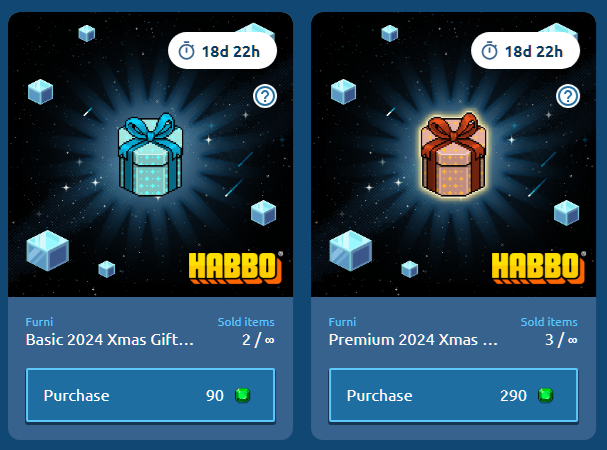Click the 18d 22h timer on Basic card
This screenshot has width=607, height=450.
coord(223,51)
